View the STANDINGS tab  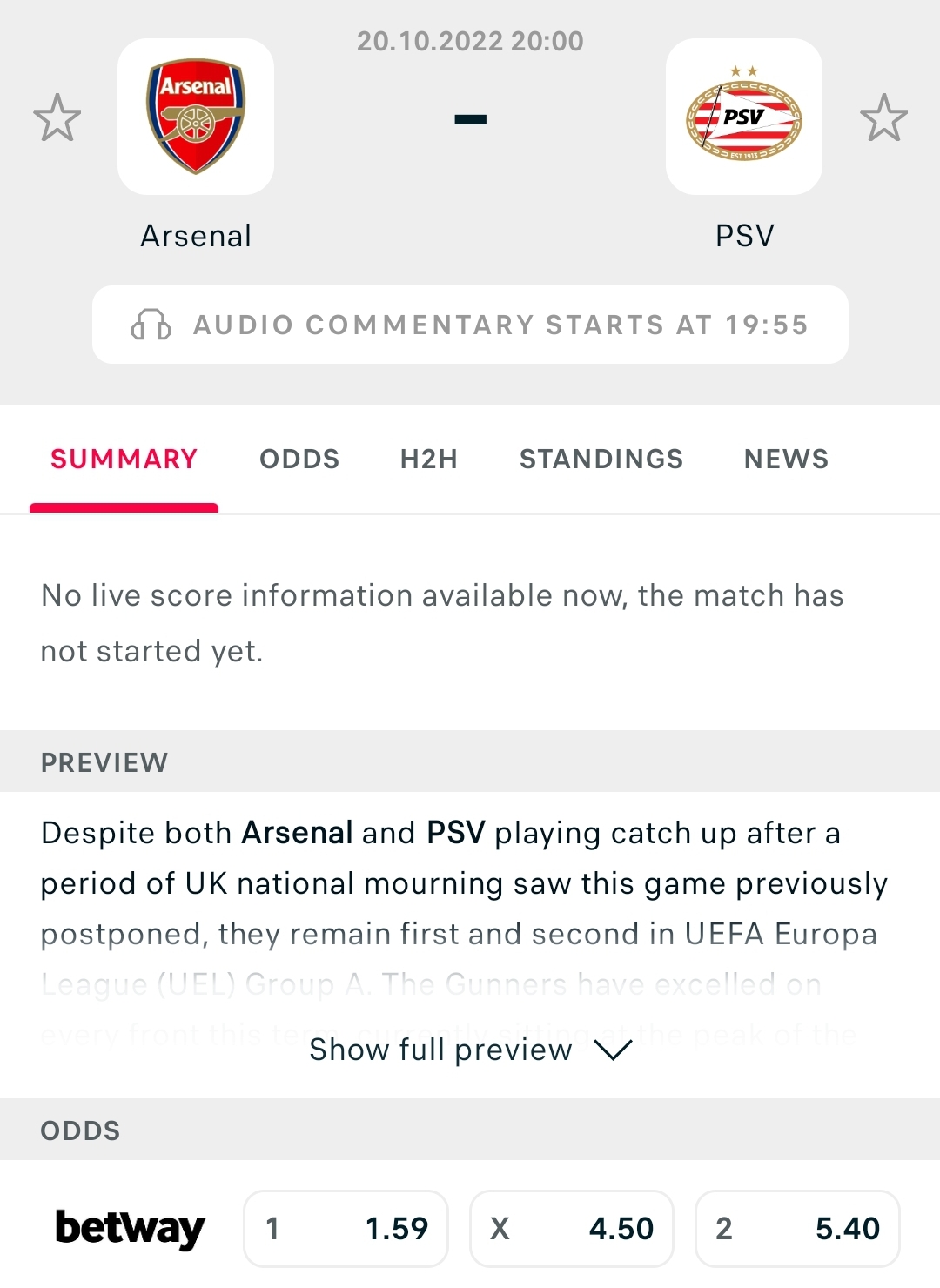601,459
